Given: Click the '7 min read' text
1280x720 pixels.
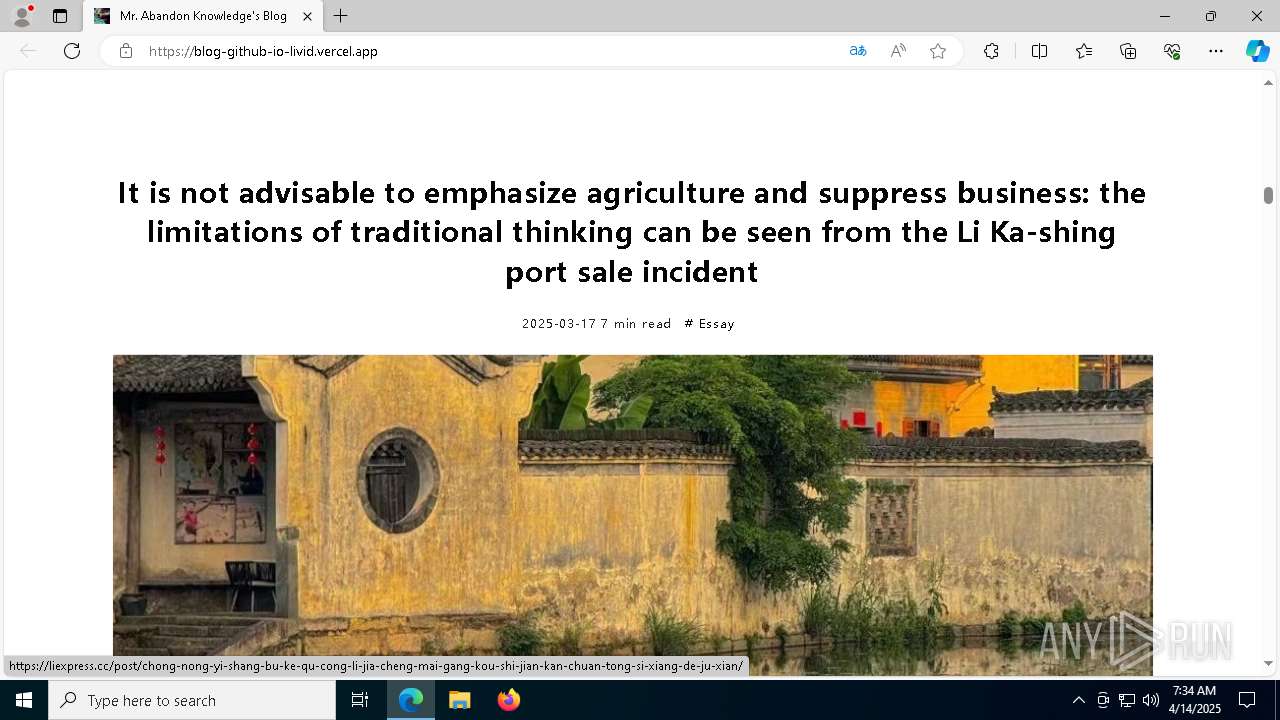Looking at the screenshot, I should (x=636, y=324).
